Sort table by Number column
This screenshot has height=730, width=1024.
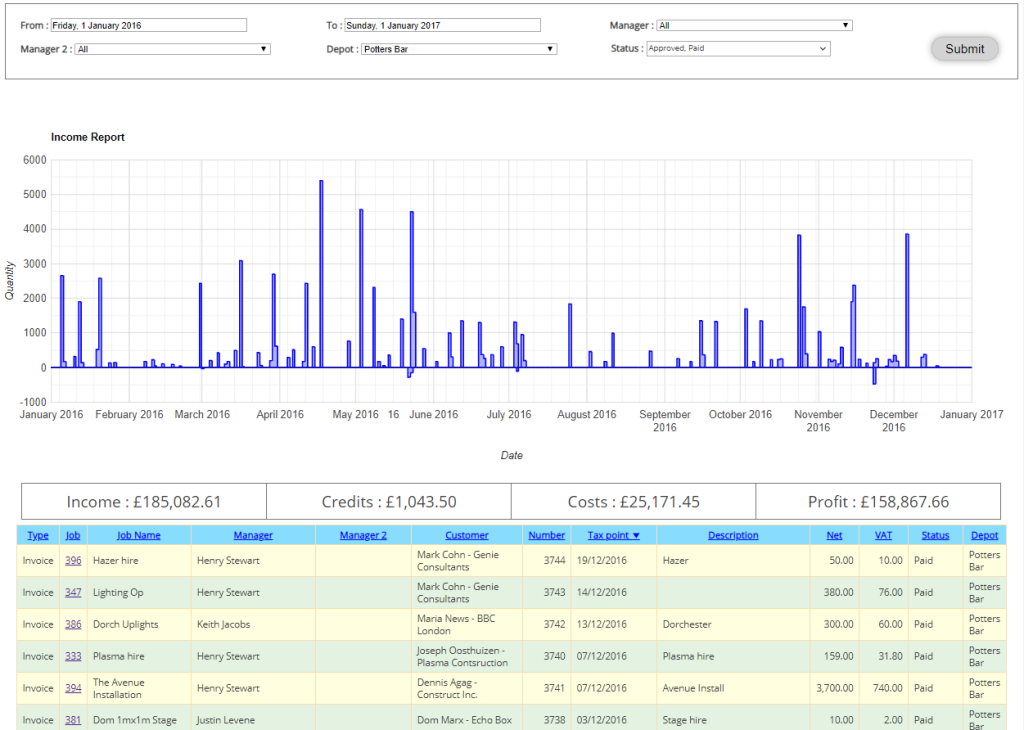(547, 535)
